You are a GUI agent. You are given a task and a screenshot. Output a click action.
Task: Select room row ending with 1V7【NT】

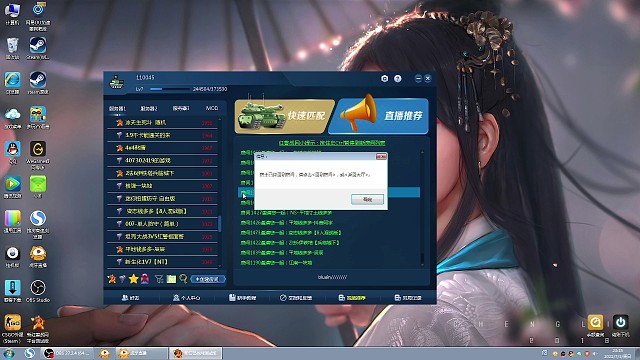162,262
